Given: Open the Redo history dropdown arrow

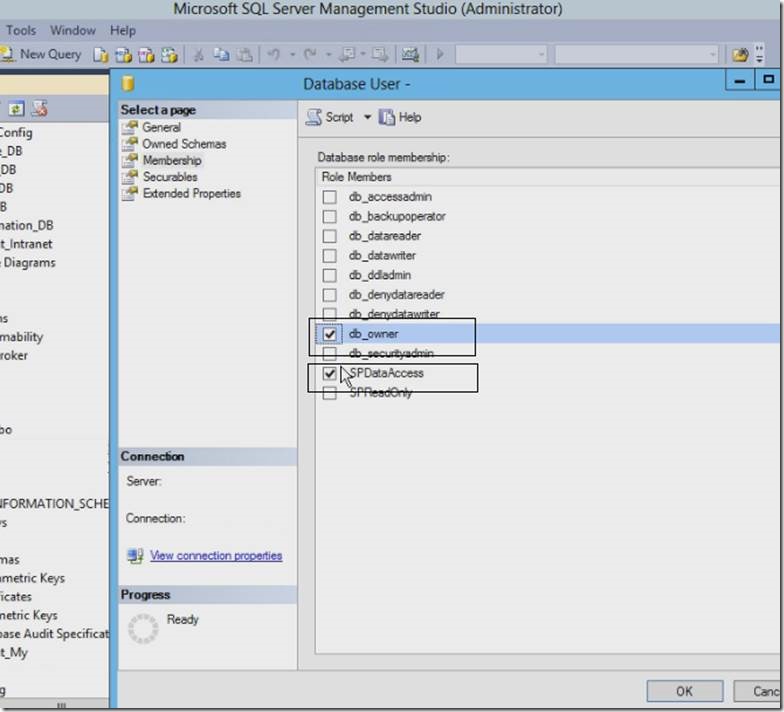Looking at the screenshot, I should coord(329,54).
